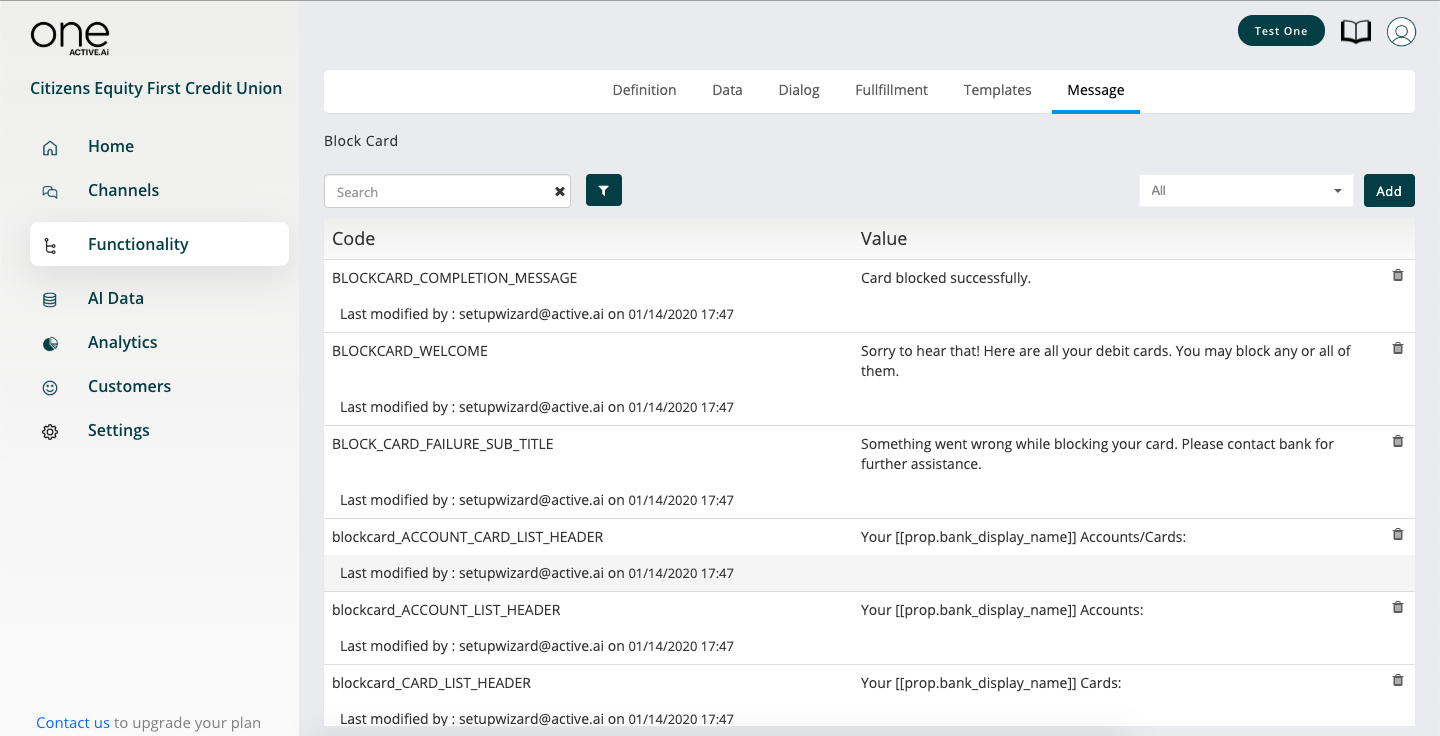Click the Channels chat bubbles icon

point(50,192)
